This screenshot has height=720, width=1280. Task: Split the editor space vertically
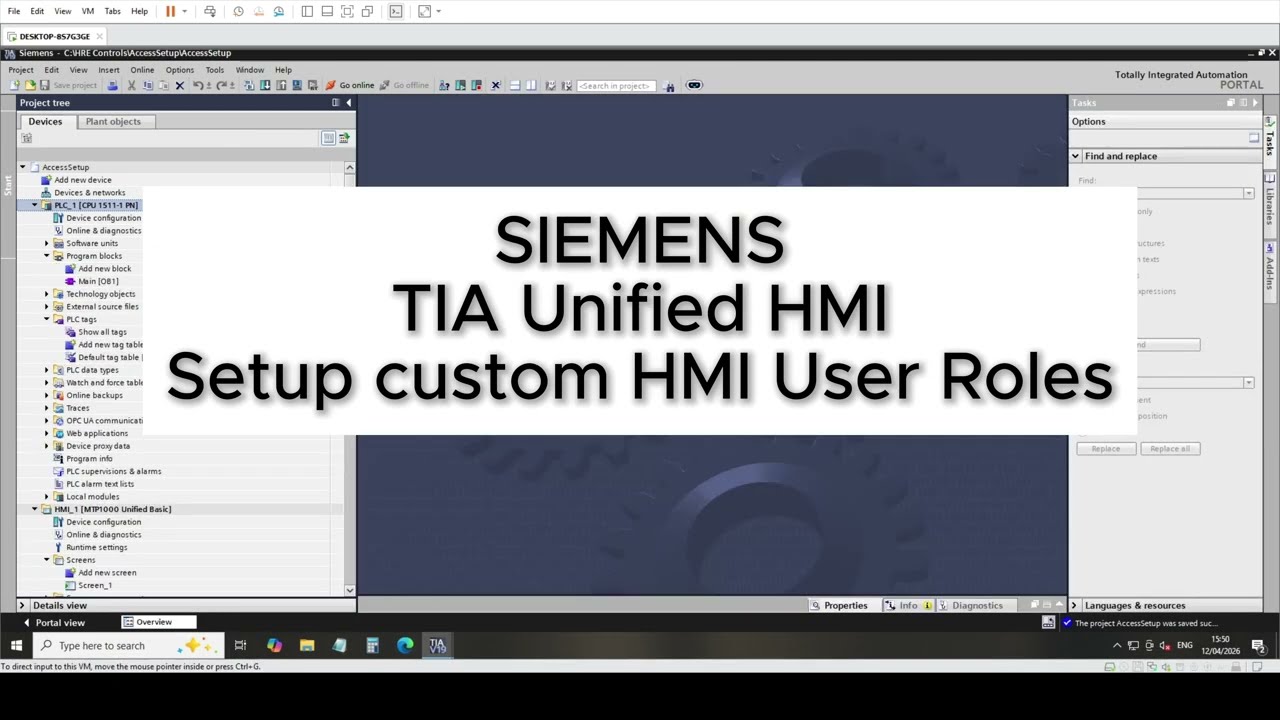point(531,85)
